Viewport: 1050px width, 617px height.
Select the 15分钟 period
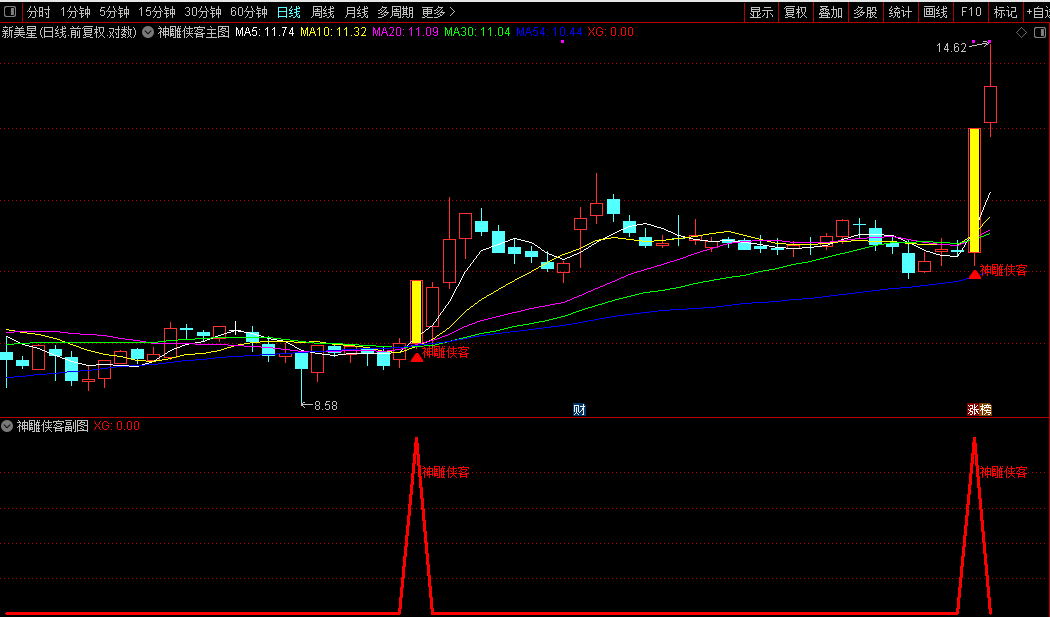tap(157, 12)
